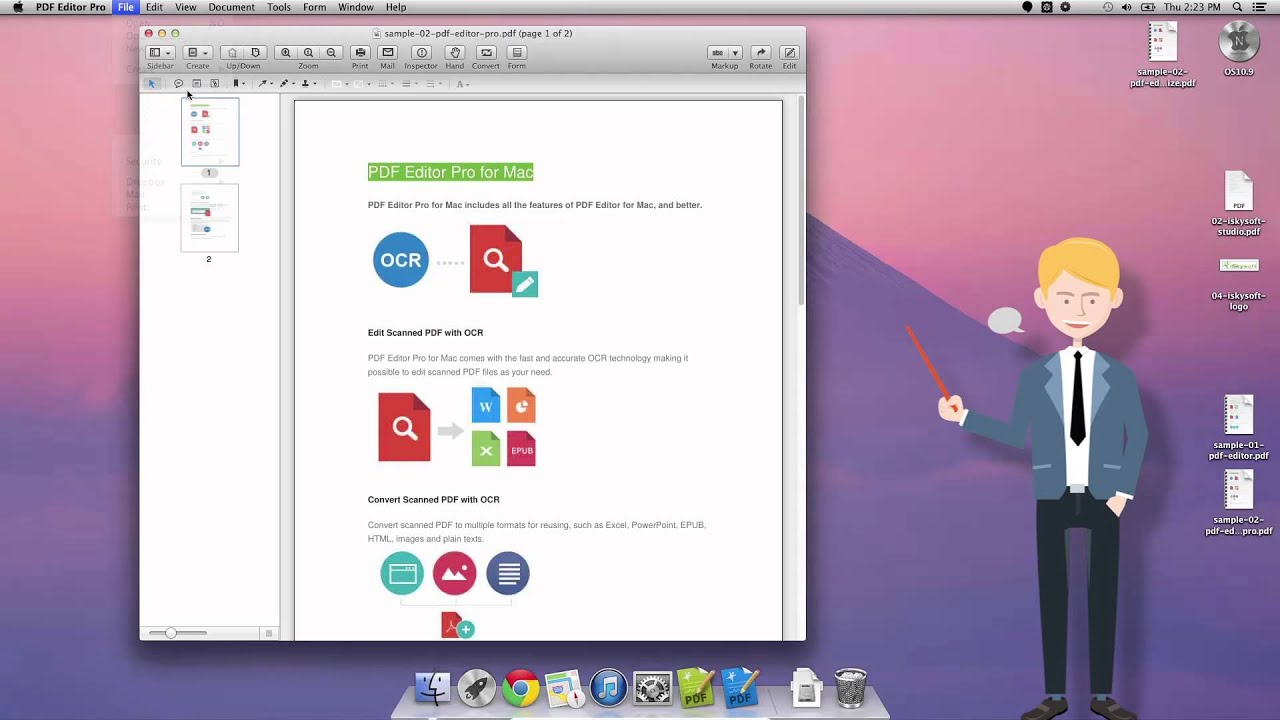Select 02-iskysoft-studio.pdf desktop file

coord(1238,204)
